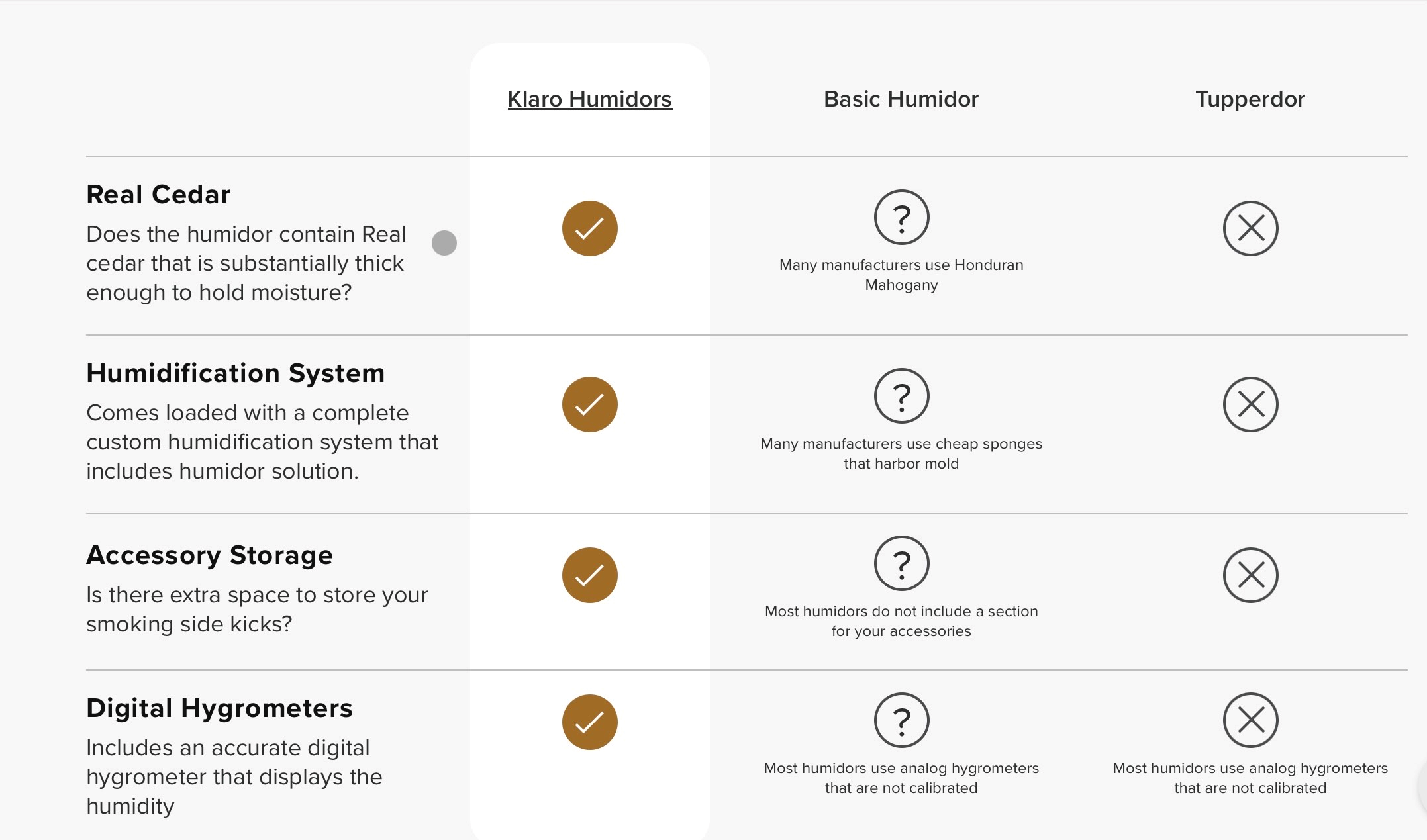Click the Tupperdor X icon for Accessory Storage

pyautogui.click(x=1250, y=575)
